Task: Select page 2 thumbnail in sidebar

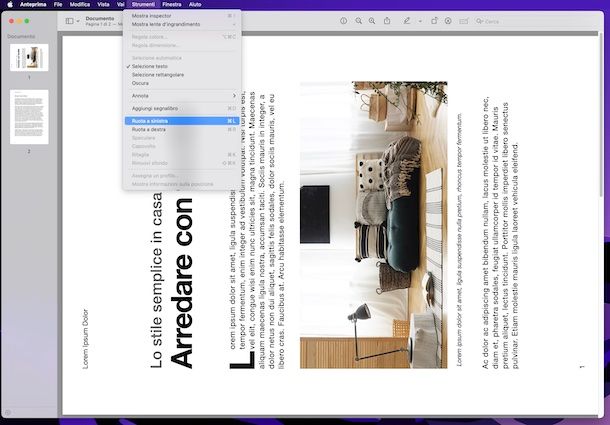Action: [x=29, y=117]
